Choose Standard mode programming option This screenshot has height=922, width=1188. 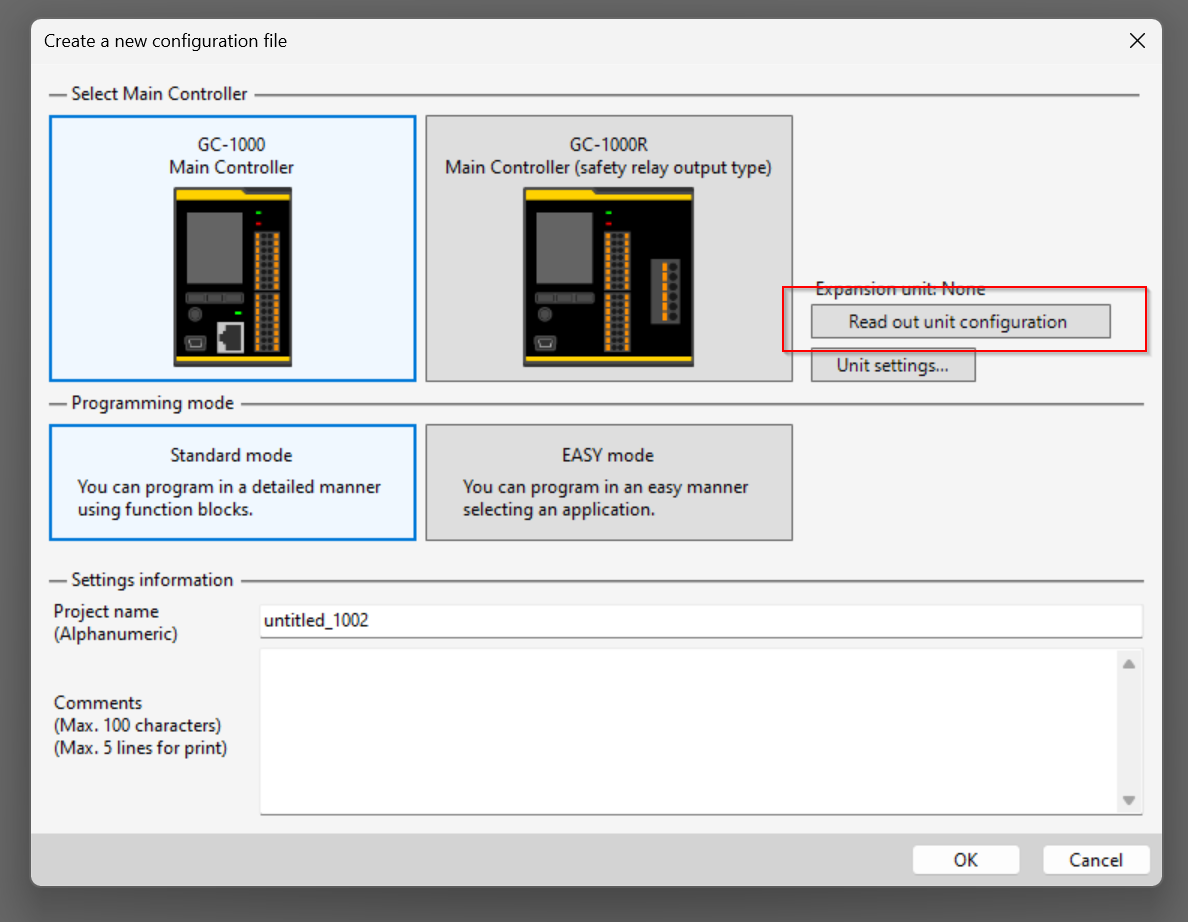[233, 483]
